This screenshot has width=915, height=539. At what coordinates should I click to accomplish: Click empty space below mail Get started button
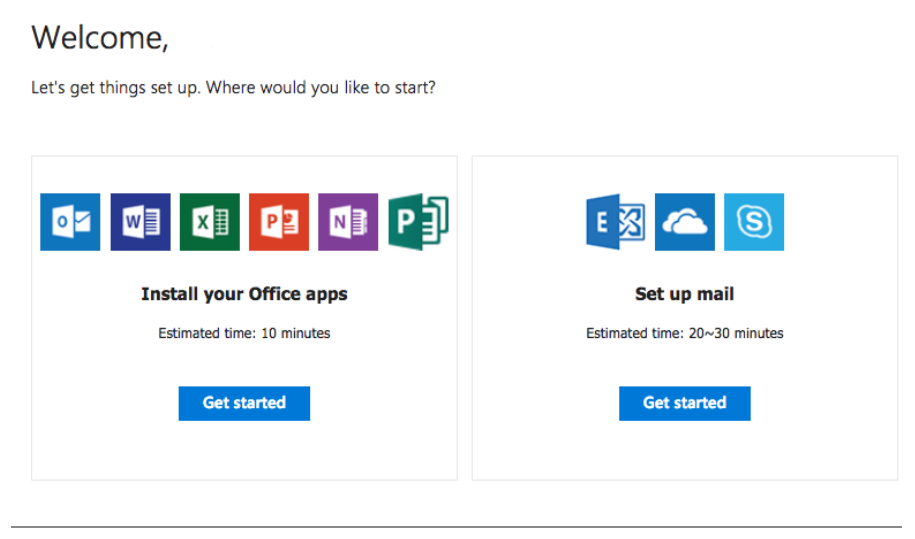(x=684, y=450)
